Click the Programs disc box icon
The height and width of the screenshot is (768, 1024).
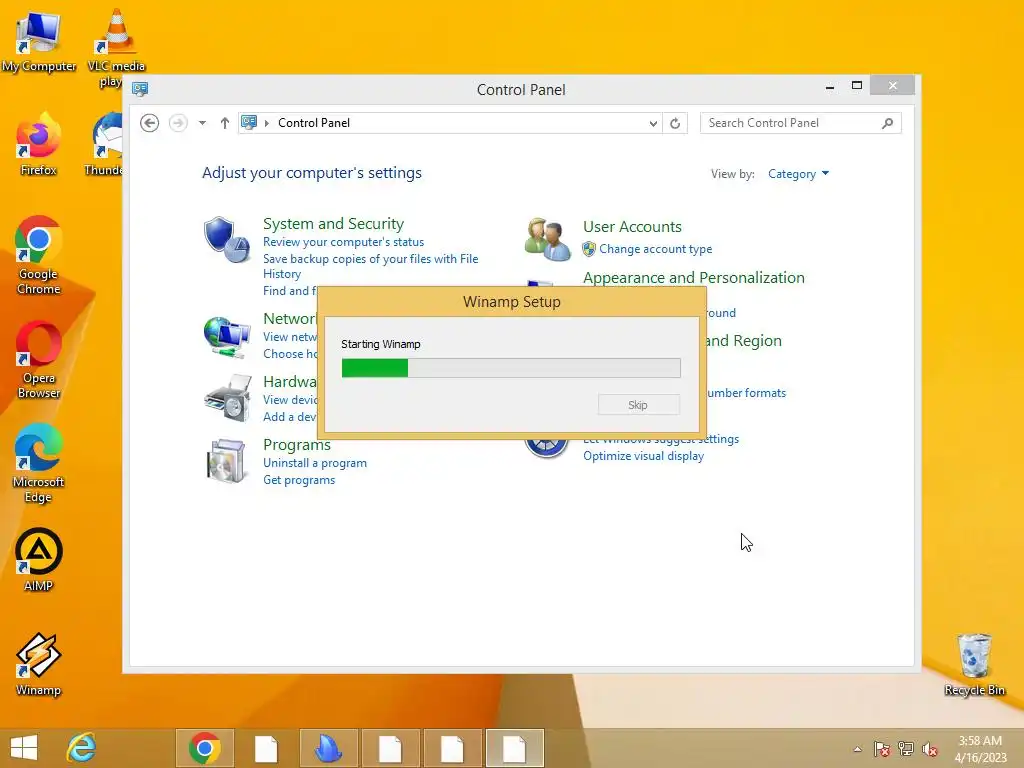pyautogui.click(x=226, y=461)
